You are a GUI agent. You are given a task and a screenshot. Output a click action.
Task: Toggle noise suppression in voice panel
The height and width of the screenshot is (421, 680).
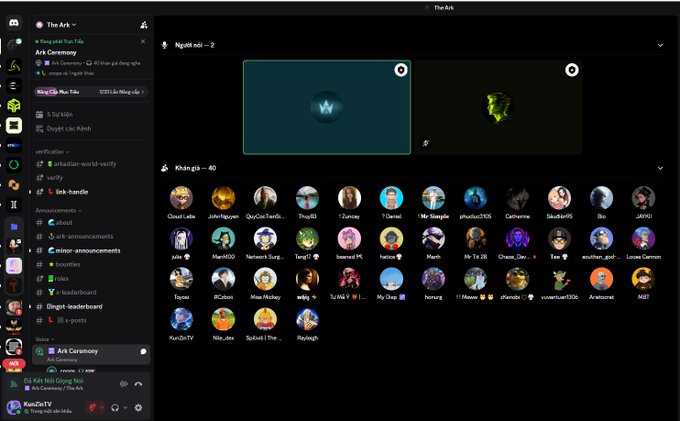pyautogui.click(x=124, y=384)
